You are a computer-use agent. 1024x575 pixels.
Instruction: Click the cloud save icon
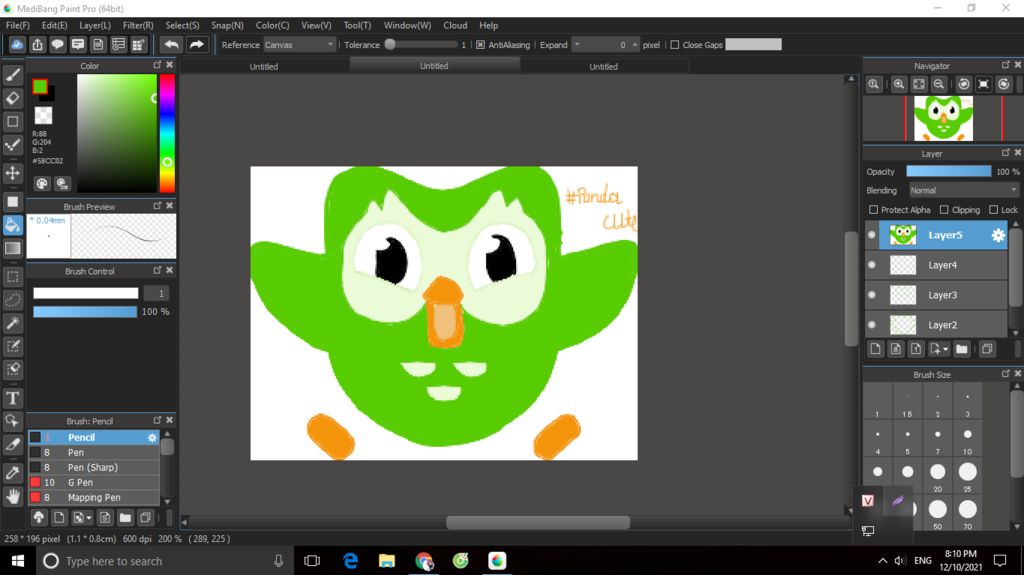point(17,44)
